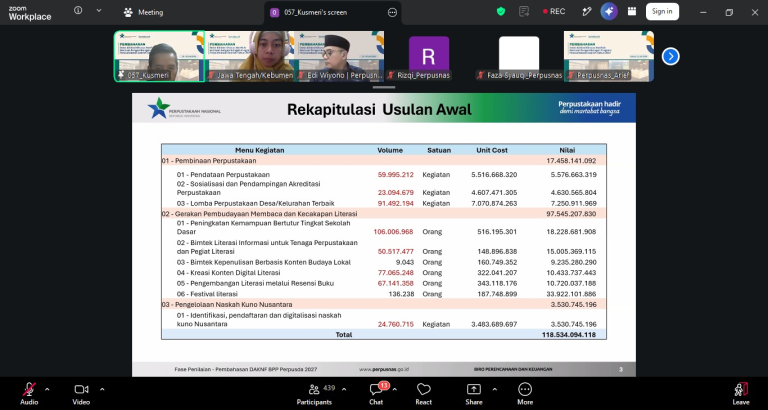Click the total value 118.534.094.118
Screen dimensions: 768x410
point(569,335)
